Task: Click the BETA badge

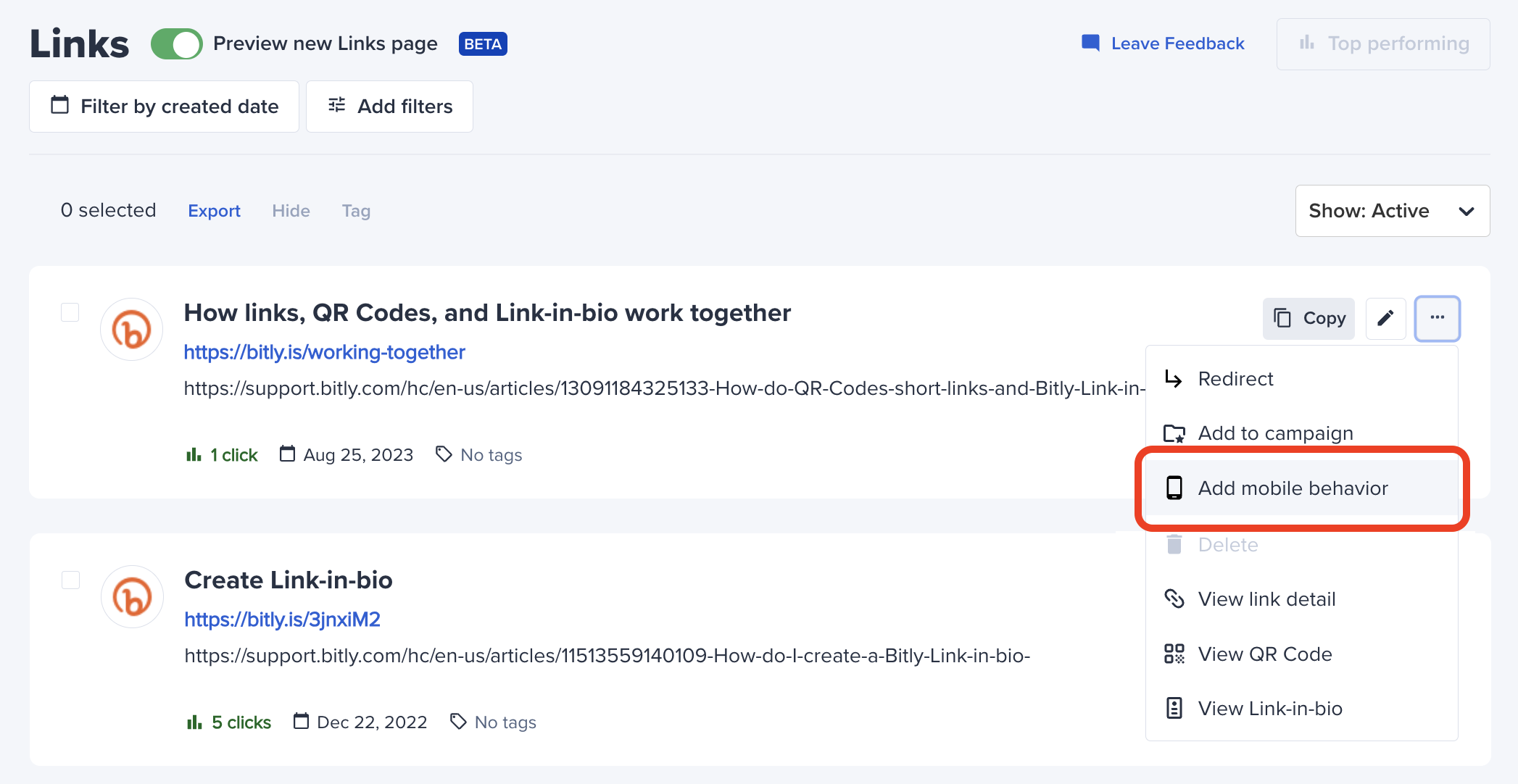Action: (x=483, y=44)
